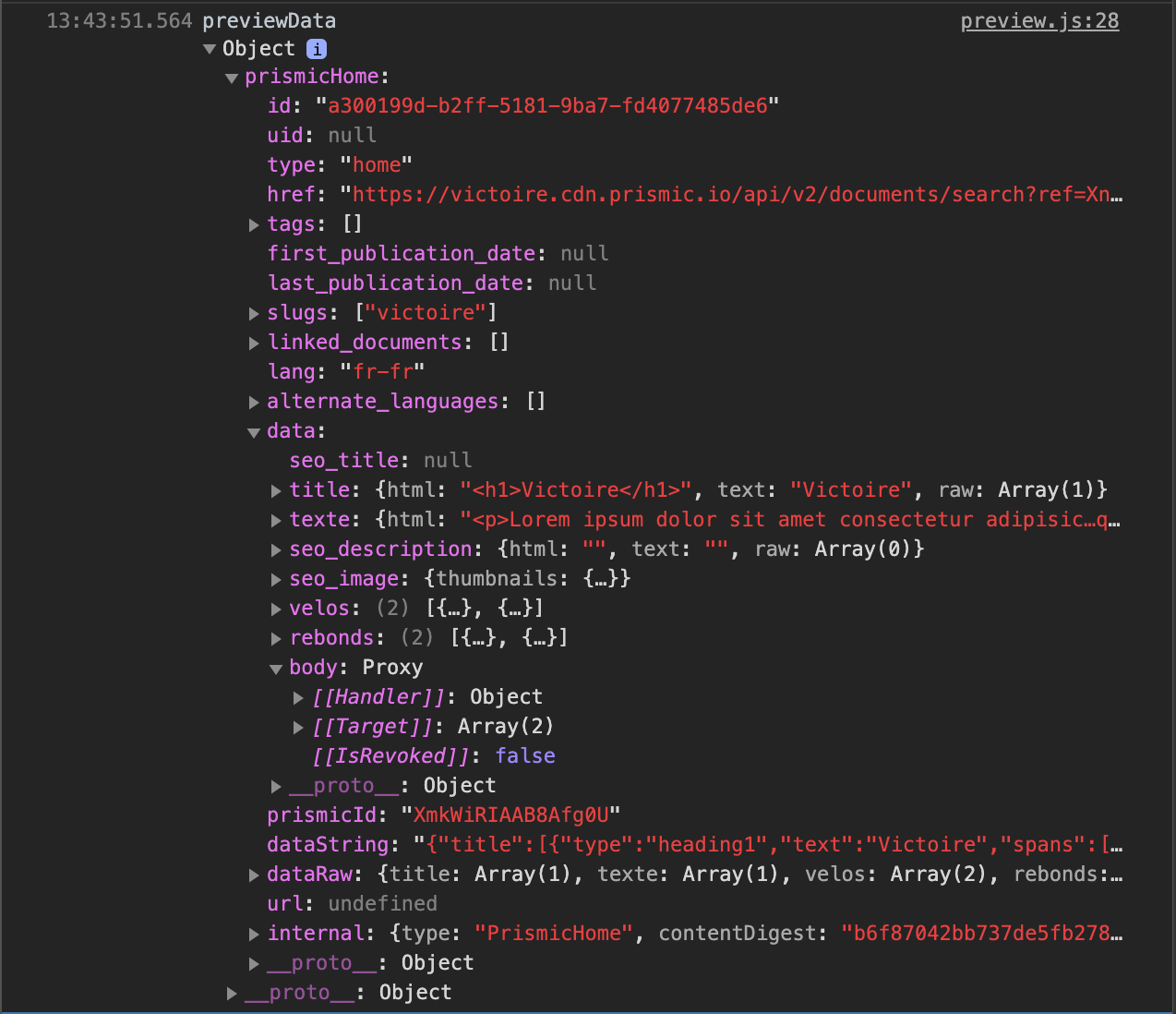This screenshot has width=1176, height=1014.
Task: Collapse the body Proxy node
Action: (276, 669)
